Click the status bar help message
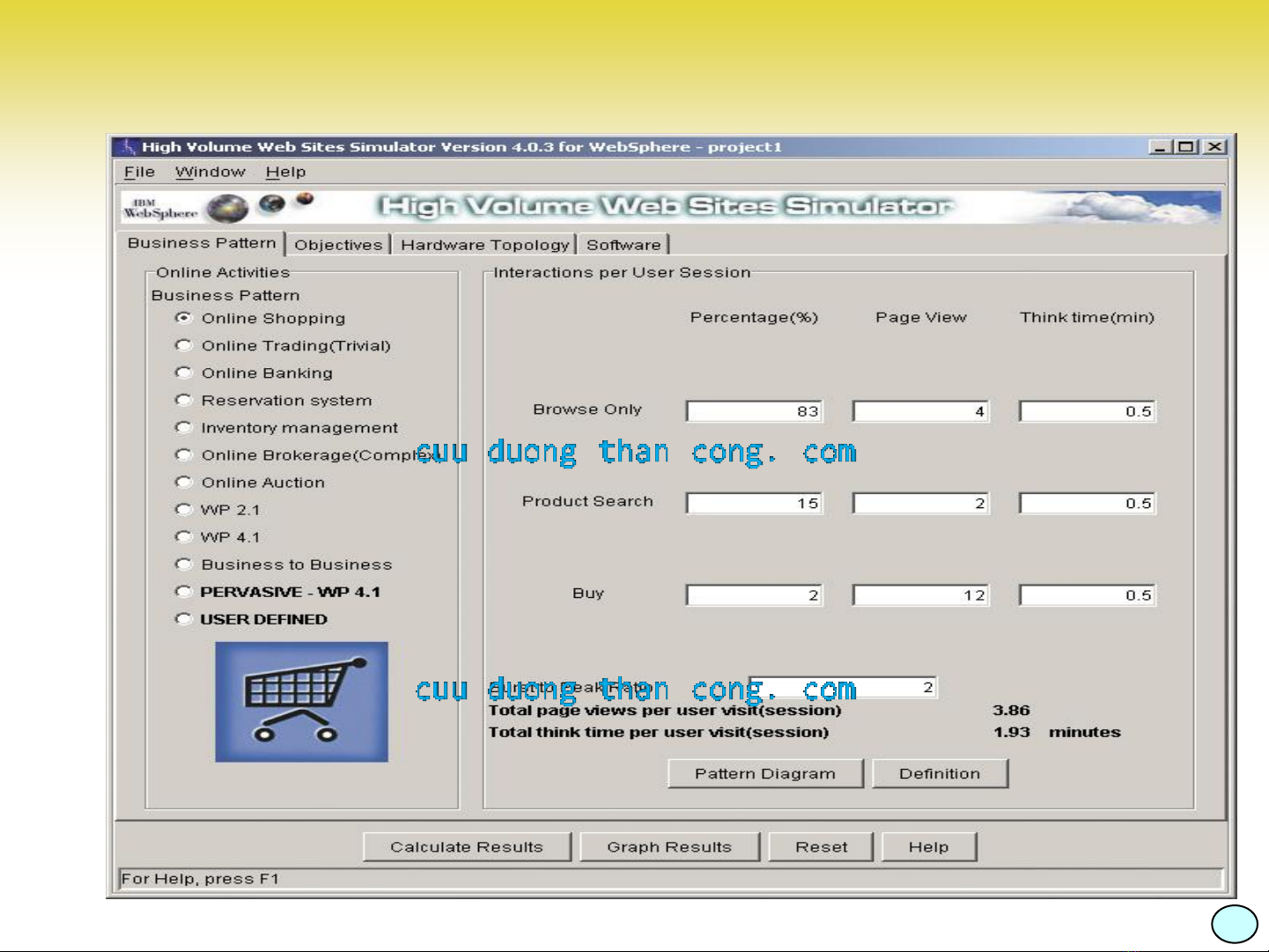This screenshot has height=952, width=1269. 200,879
